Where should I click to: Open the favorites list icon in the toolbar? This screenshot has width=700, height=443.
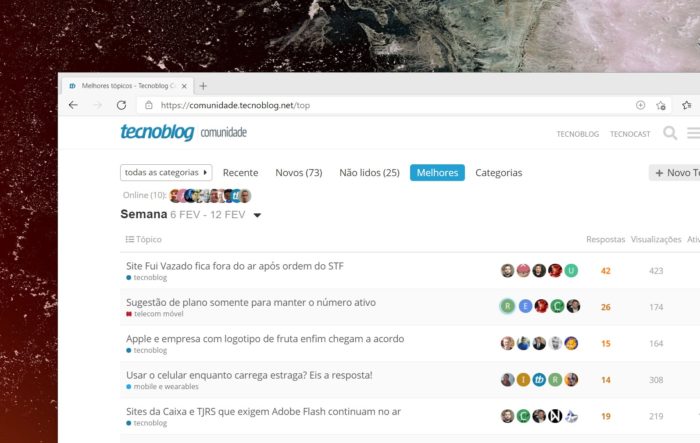(687, 105)
